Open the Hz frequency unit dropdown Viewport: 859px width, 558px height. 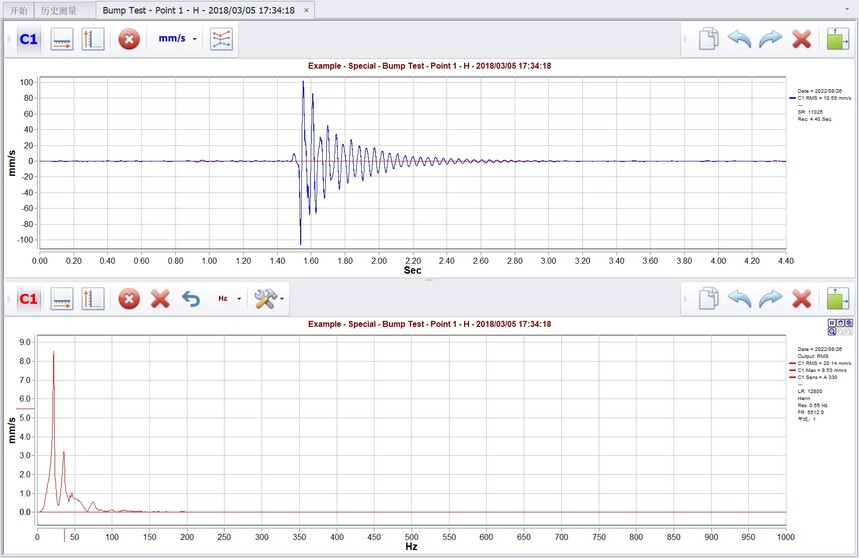tap(228, 298)
